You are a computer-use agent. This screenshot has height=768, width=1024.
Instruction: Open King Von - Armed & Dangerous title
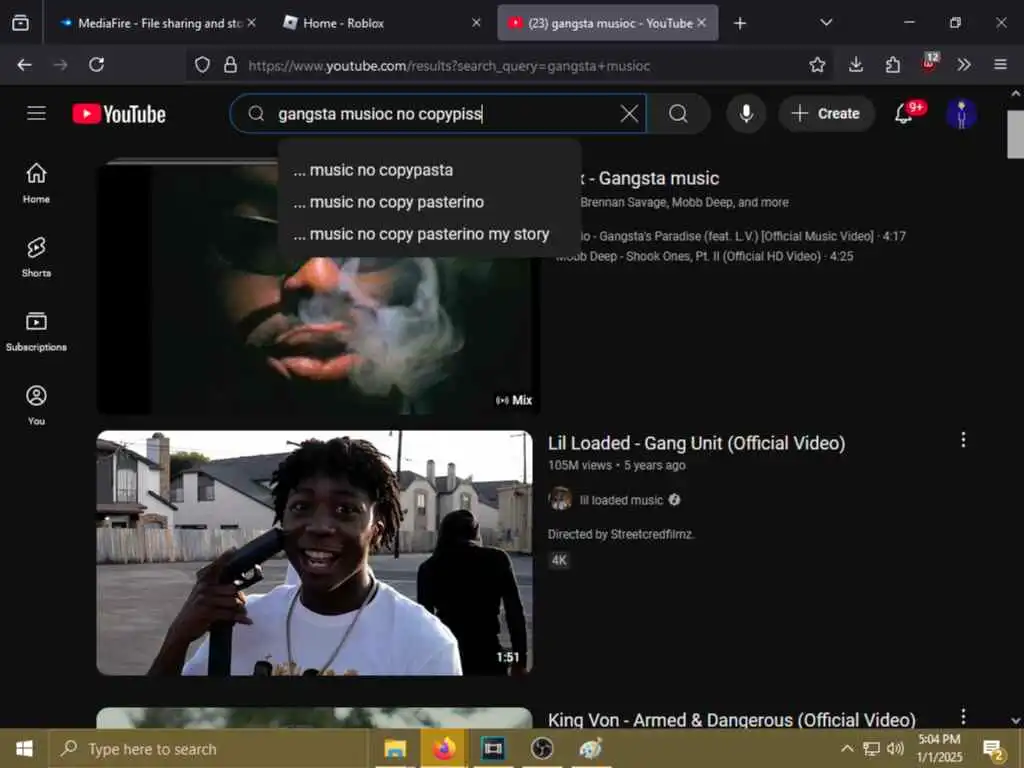731,720
